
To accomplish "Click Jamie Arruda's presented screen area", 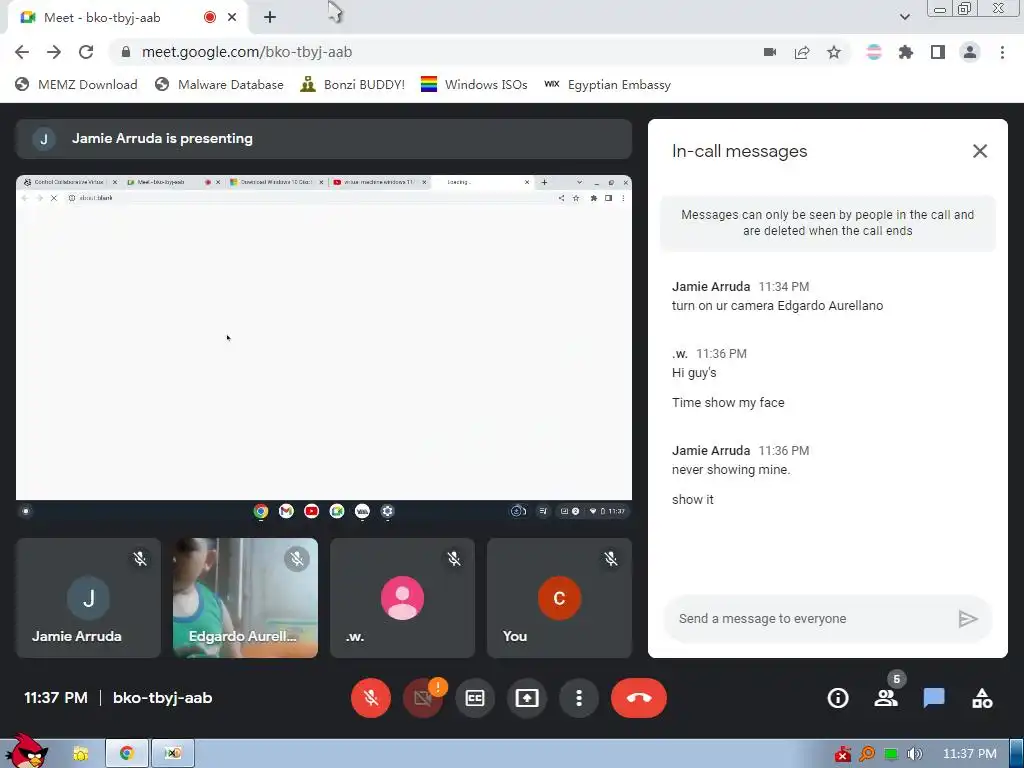I will coord(324,348).
